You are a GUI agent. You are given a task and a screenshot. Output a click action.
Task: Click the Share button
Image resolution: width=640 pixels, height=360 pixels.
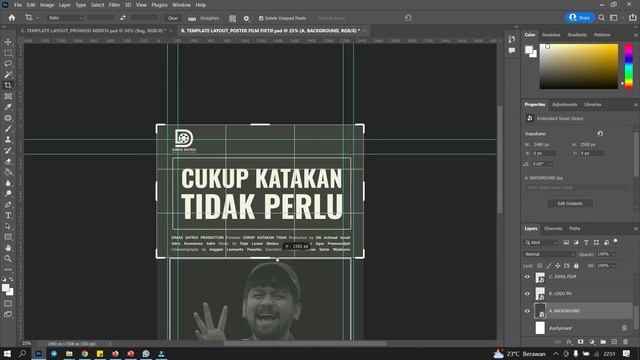[580, 18]
